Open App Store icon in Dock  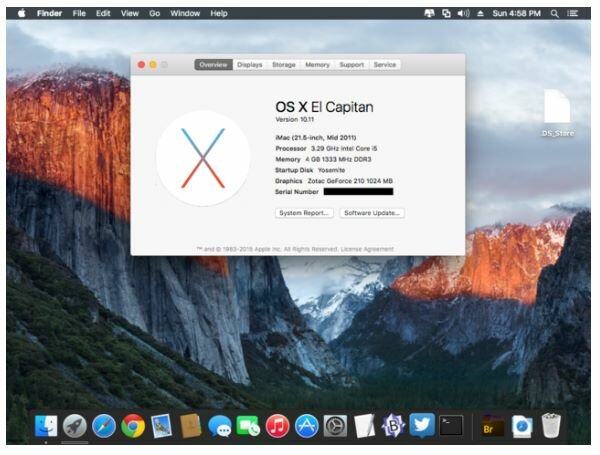307,426
